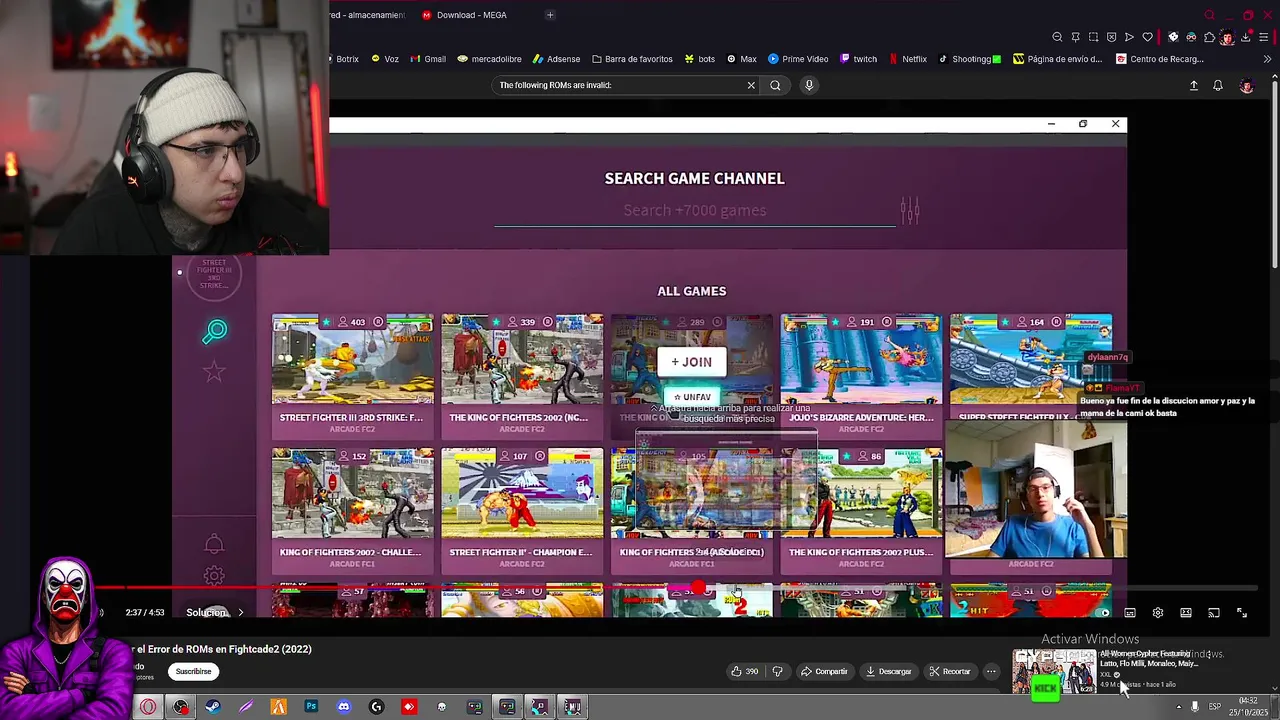
Task: Open a new browser tab
Action: 550,15
